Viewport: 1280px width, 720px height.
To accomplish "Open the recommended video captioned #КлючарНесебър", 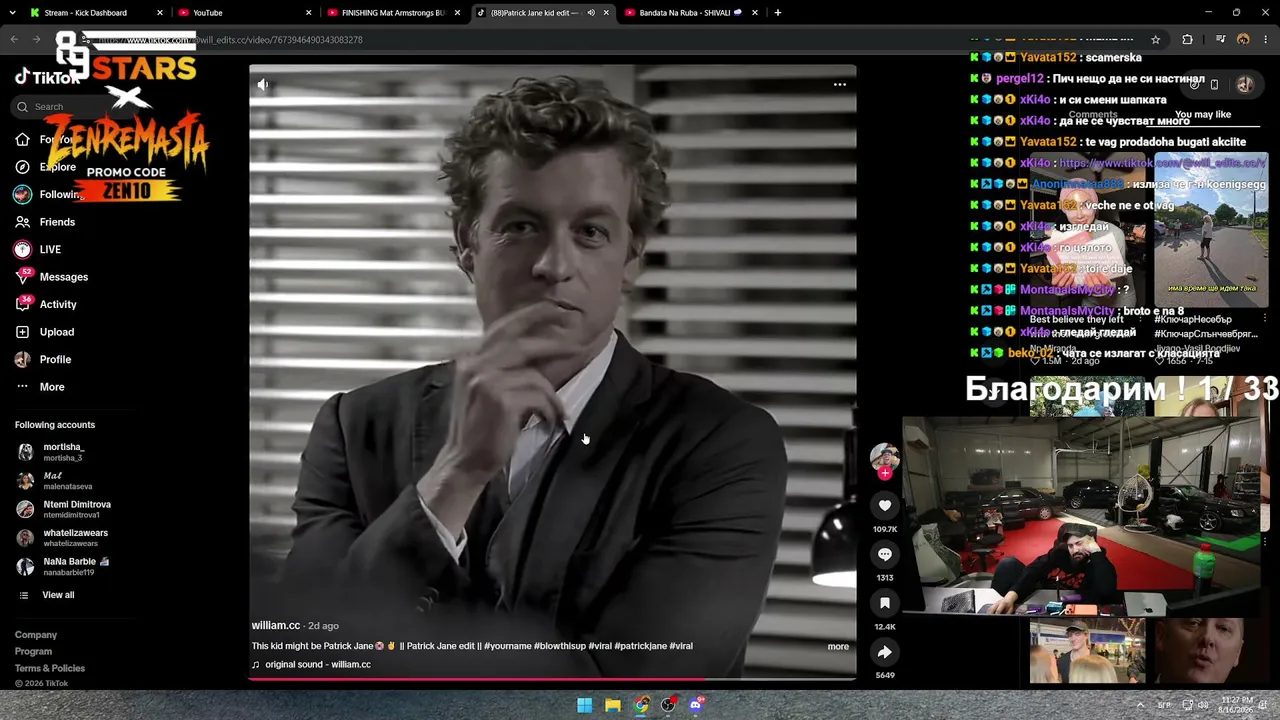I will 1211,230.
